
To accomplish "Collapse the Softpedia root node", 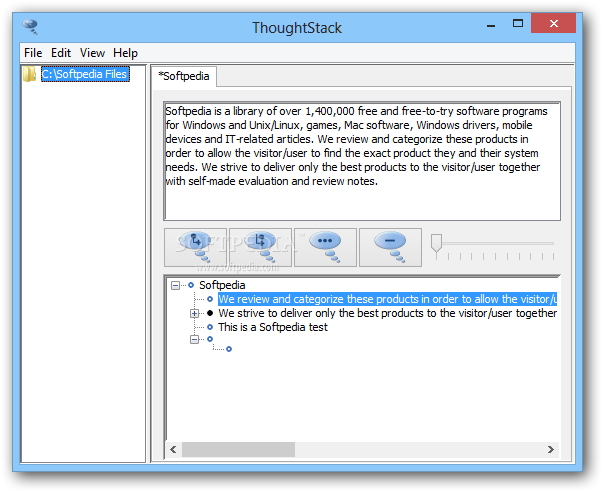I will (175, 285).
